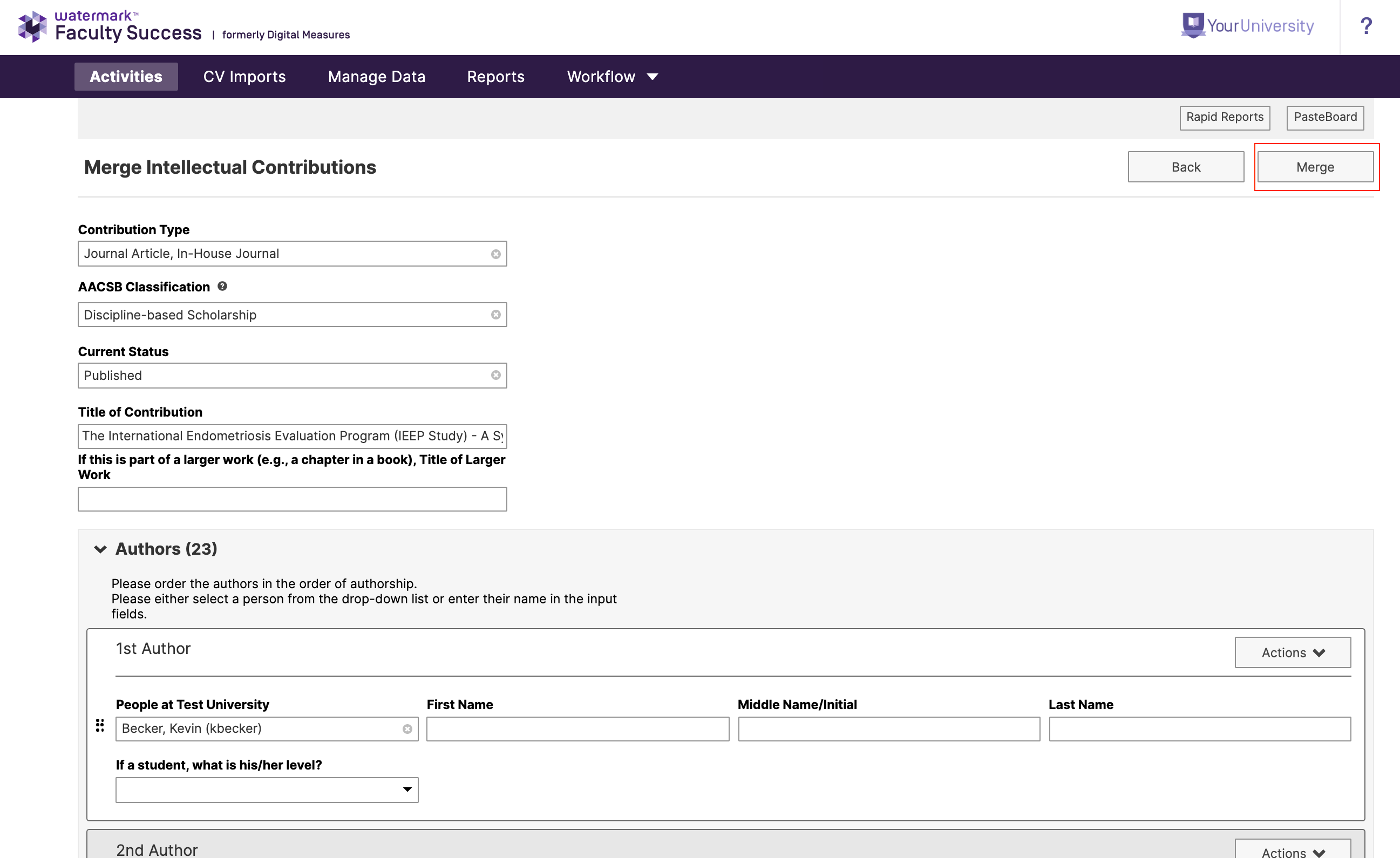Click the 1st Author label

153,648
